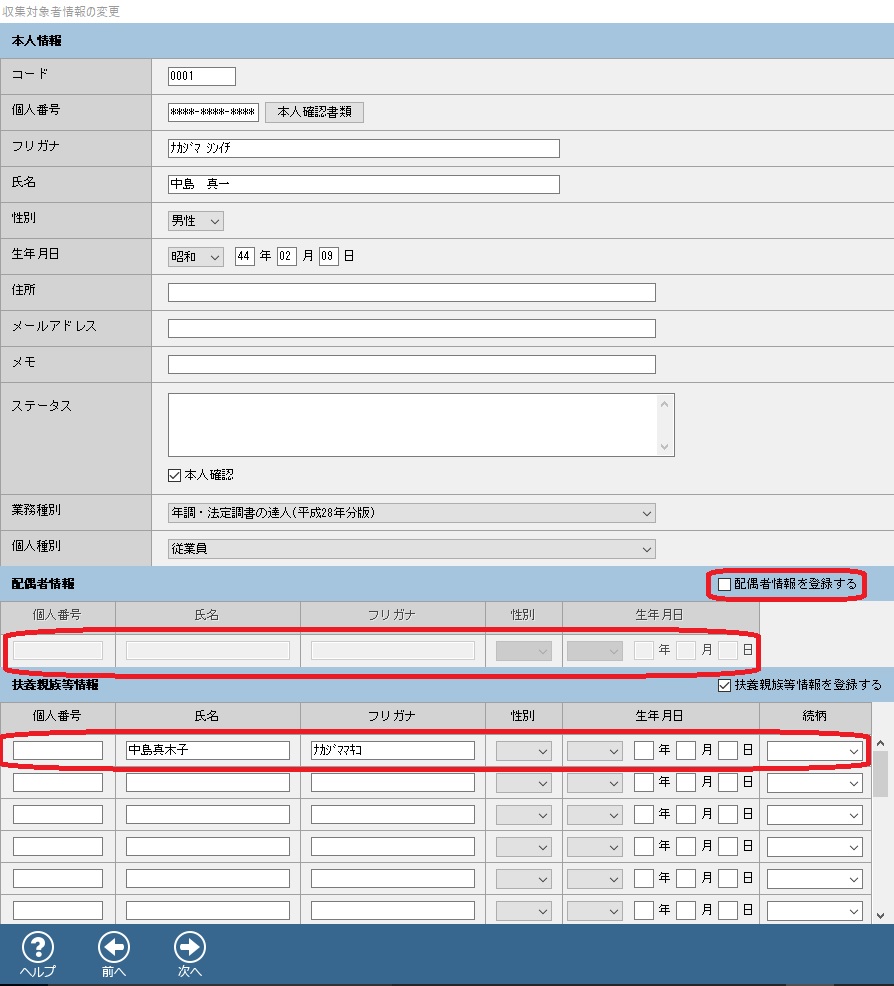894x986 pixels.
Task: Click the 氏名 field containing 中島 真一
Action: tap(363, 184)
